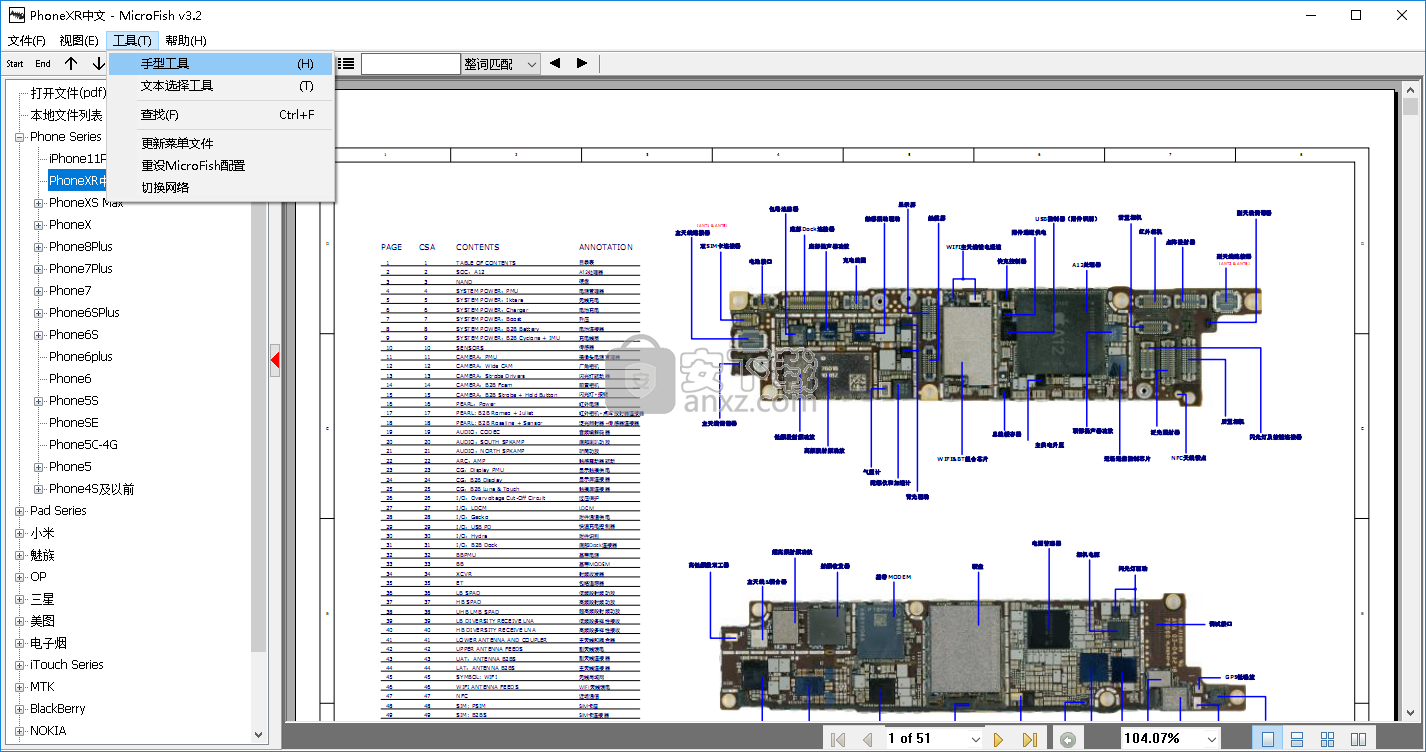Image resolution: width=1426 pixels, height=752 pixels.
Task: Expand the Phone6SPlus tree node
Action: [39, 313]
